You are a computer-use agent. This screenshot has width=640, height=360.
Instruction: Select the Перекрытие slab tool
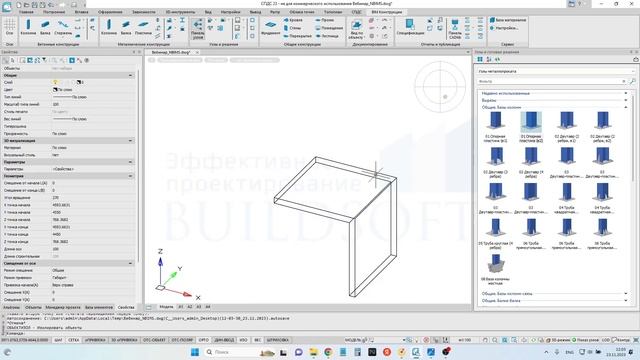[298, 36]
